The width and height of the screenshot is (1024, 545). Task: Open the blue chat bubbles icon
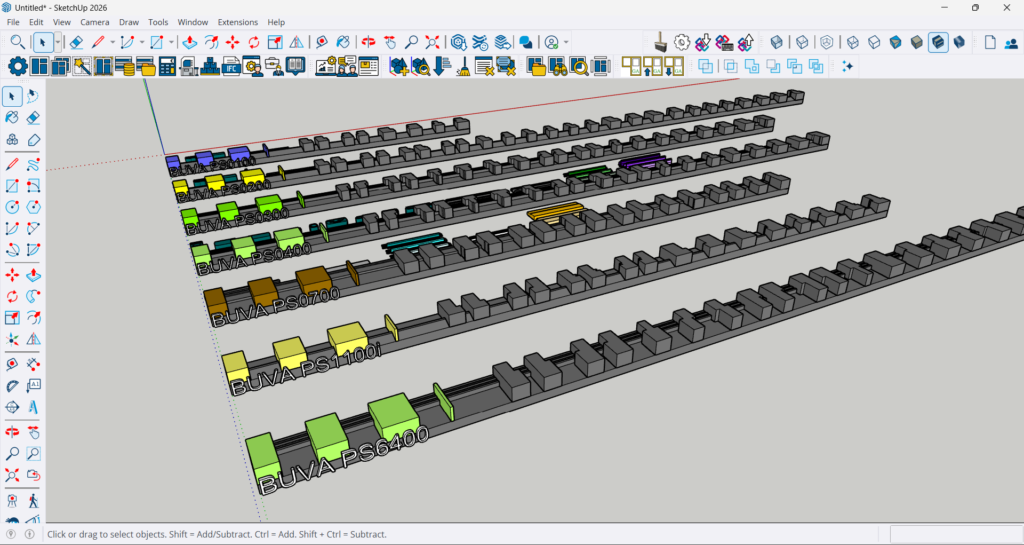point(526,42)
